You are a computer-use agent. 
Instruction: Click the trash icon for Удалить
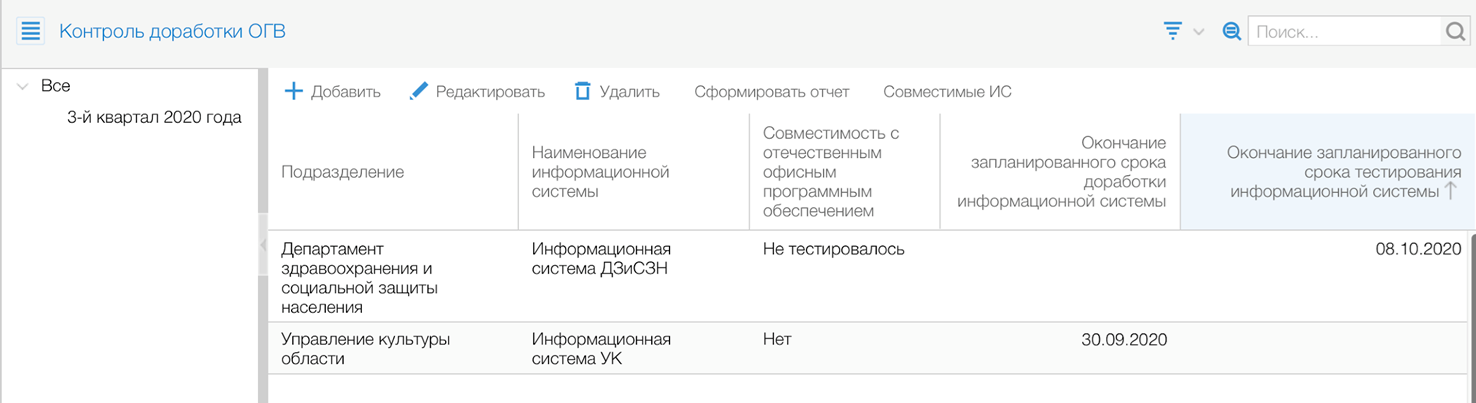coord(582,92)
